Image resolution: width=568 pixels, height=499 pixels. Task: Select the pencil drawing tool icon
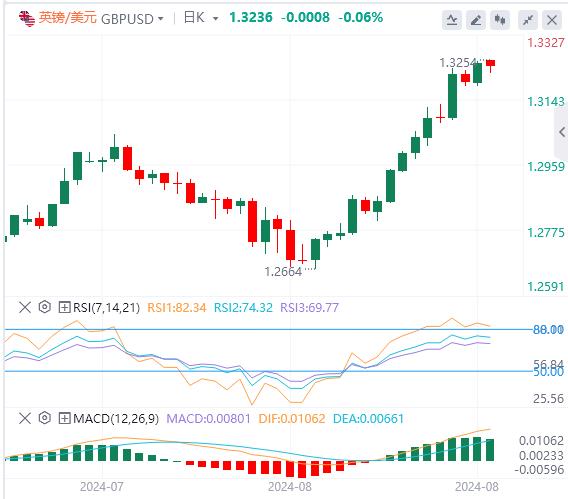coord(476,20)
